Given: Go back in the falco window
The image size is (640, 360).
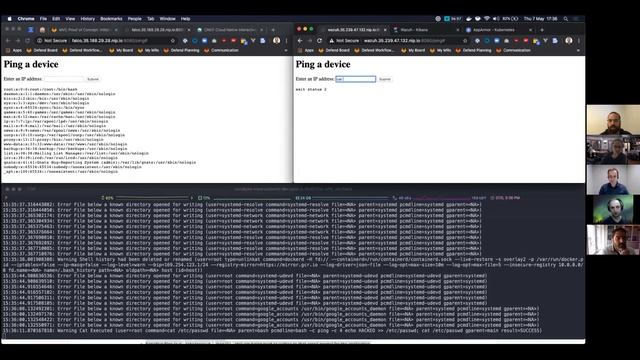Looking at the screenshot, I should [x=8, y=41].
